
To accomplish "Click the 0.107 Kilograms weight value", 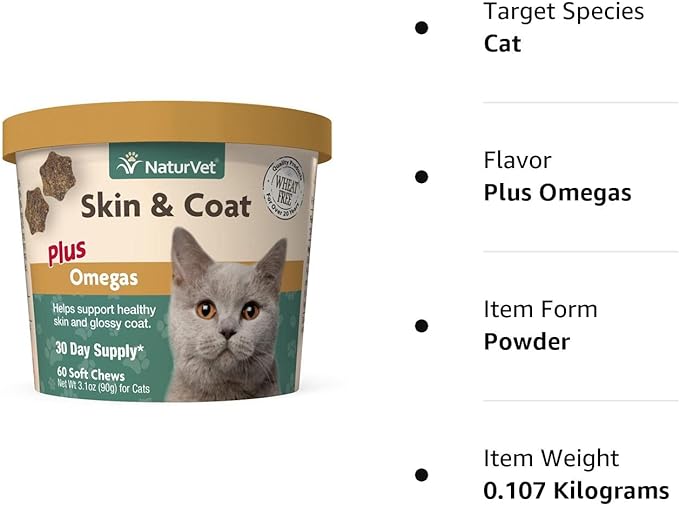I will pyautogui.click(x=576, y=491).
